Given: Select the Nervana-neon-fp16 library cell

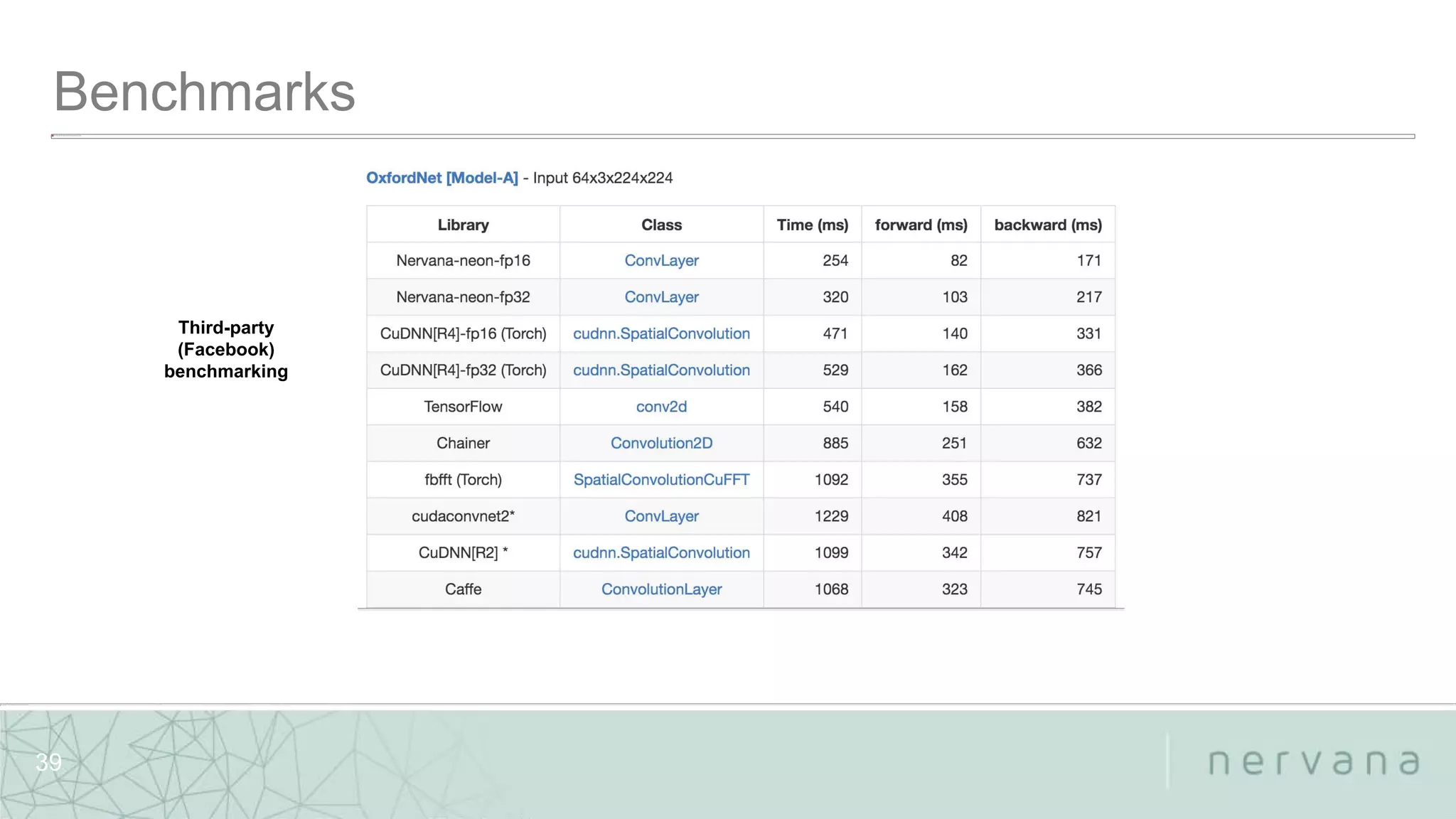Looking at the screenshot, I should coord(463,261).
